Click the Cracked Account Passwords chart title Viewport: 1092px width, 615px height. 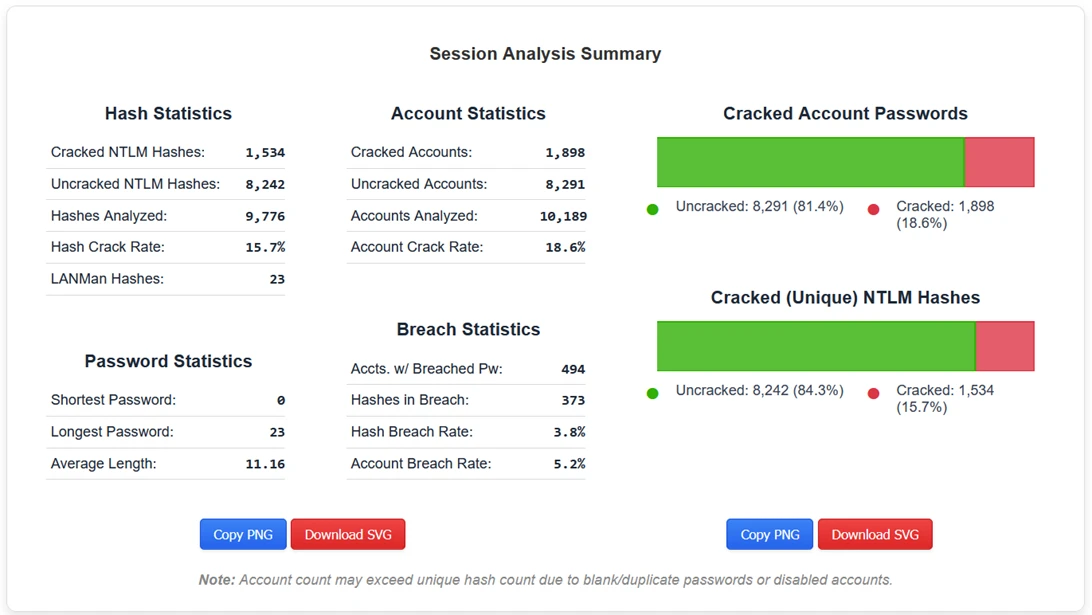coord(845,113)
